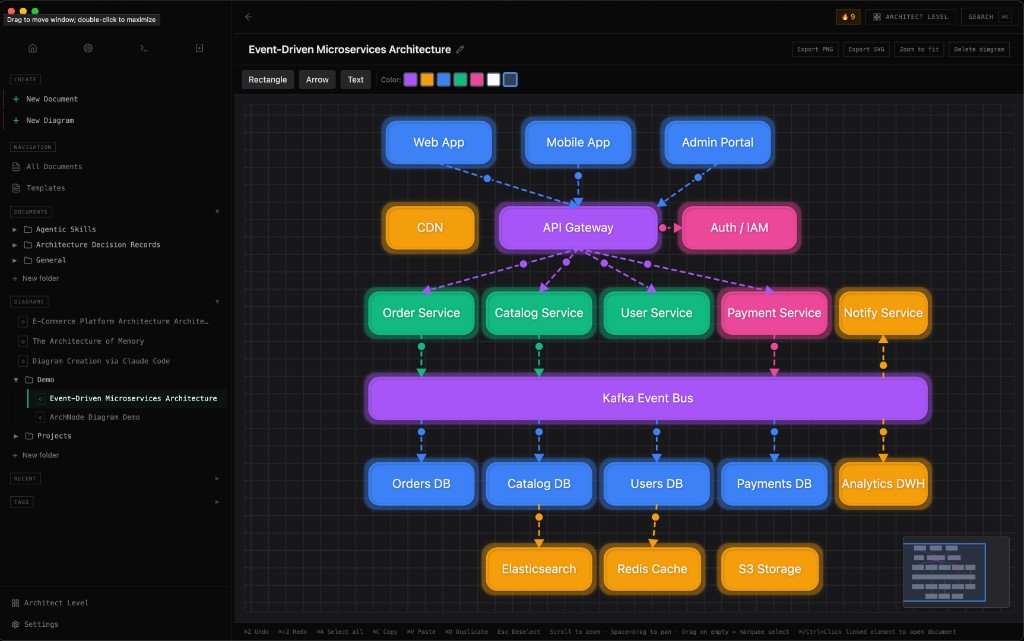Pick the pink color swatch

(x=477, y=80)
